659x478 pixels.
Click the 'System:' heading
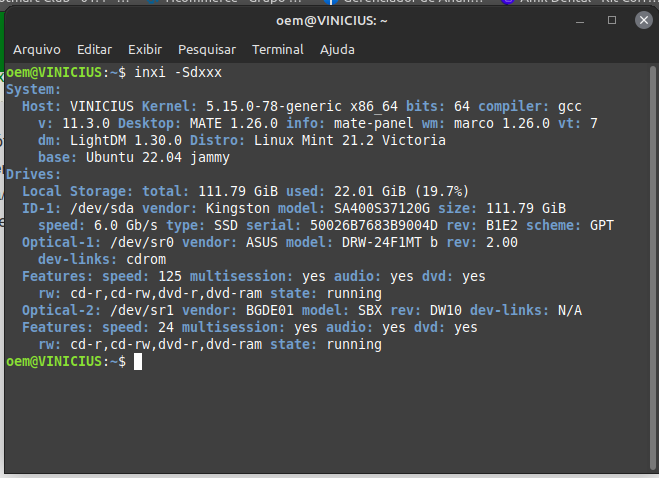pyautogui.click(x=34, y=90)
